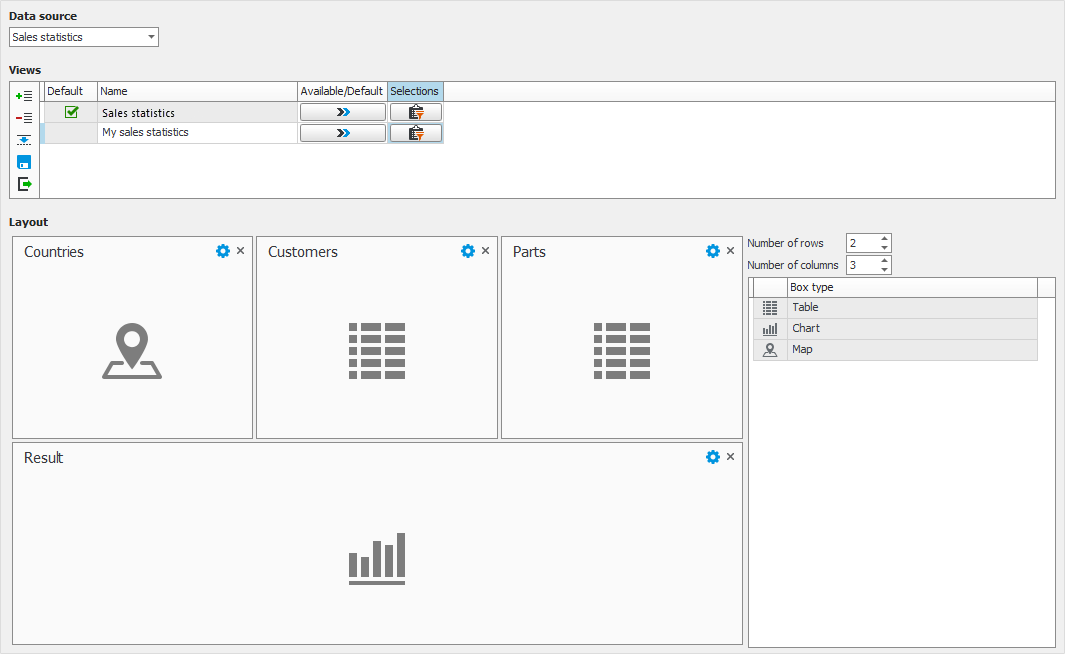The height and width of the screenshot is (654, 1065).
Task: Open settings gear for Countries box
Action: (x=223, y=251)
